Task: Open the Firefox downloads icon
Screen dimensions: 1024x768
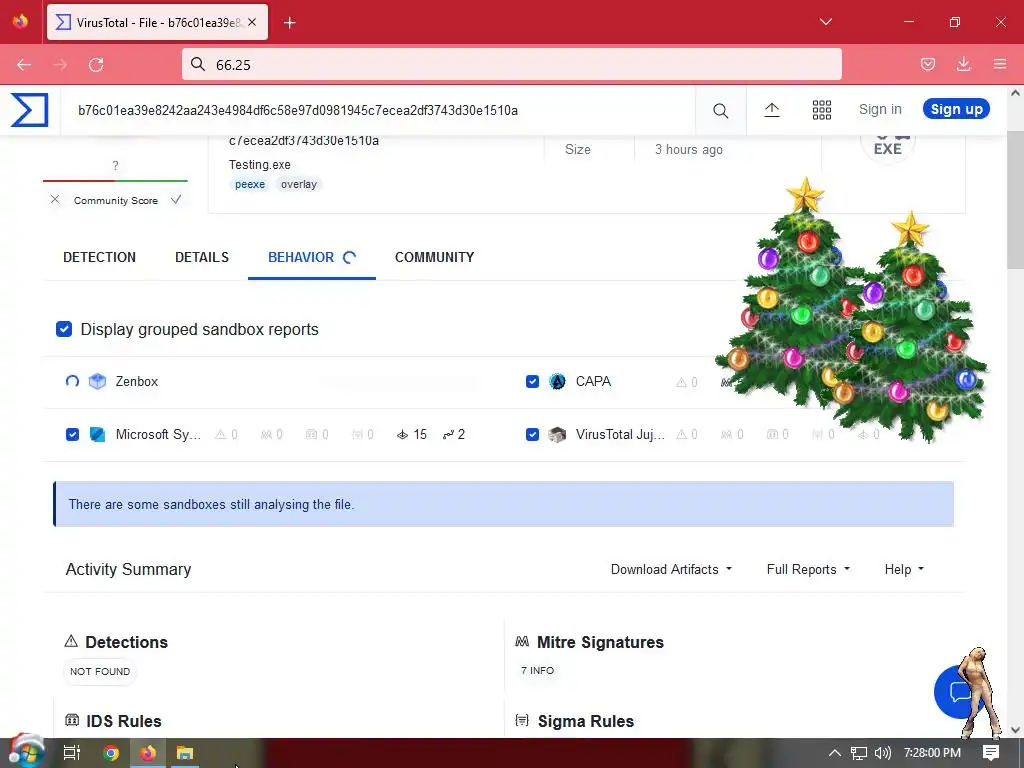Action: click(x=963, y=64)
